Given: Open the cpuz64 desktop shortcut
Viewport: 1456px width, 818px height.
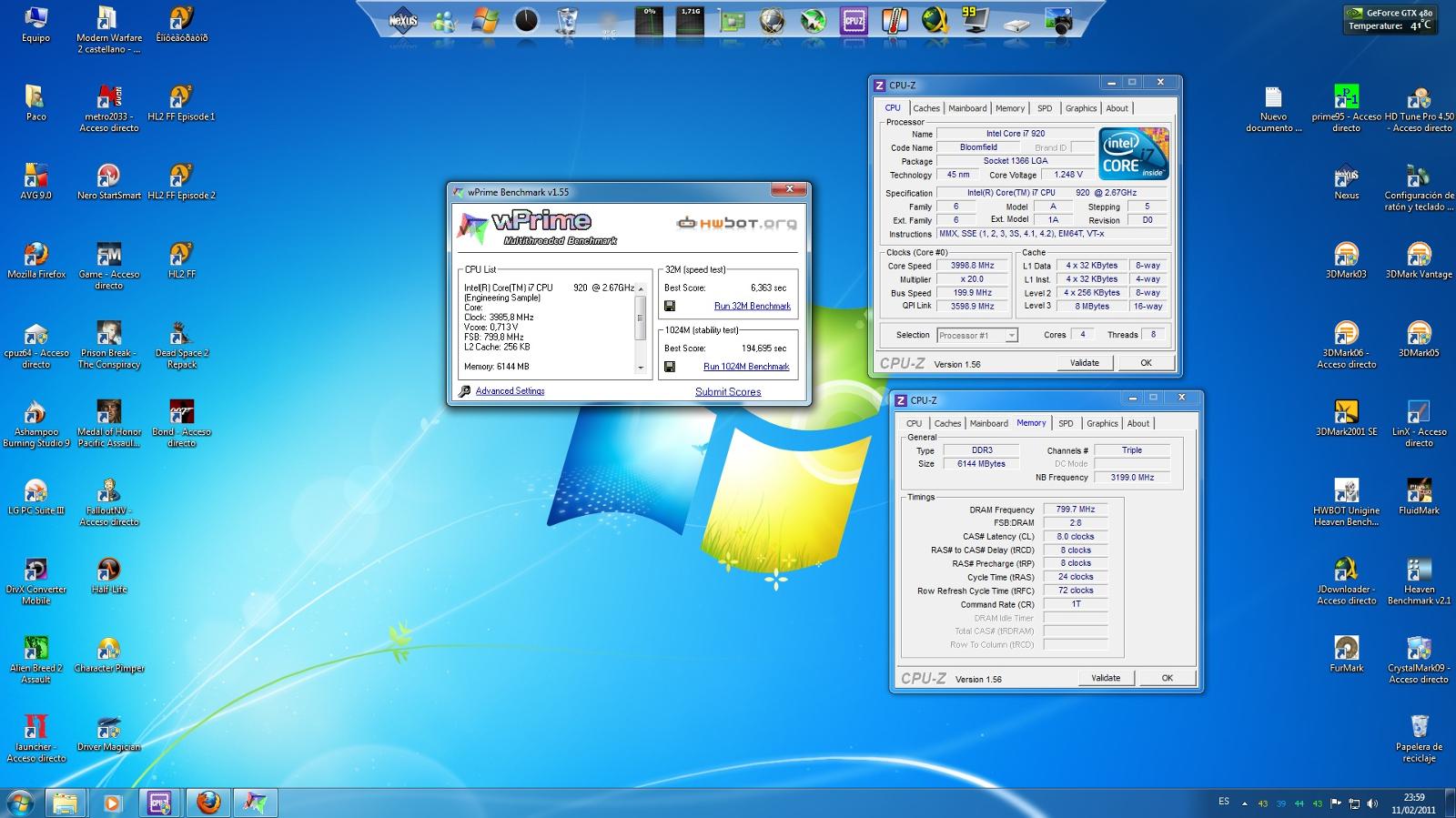Looking at the screenshot, I should [36, 345].
